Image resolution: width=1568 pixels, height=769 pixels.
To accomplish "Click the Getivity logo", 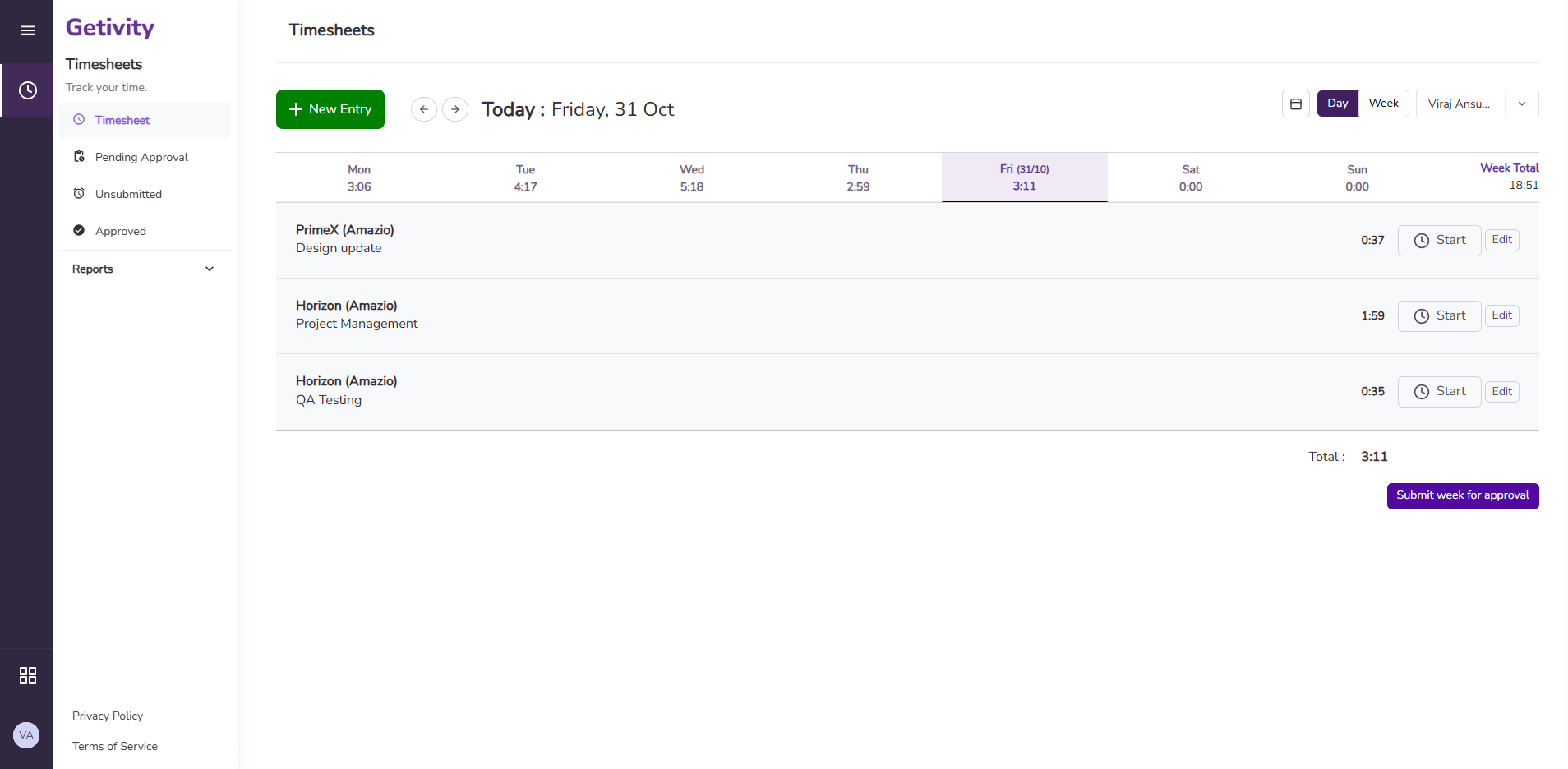I will point(110,28).
